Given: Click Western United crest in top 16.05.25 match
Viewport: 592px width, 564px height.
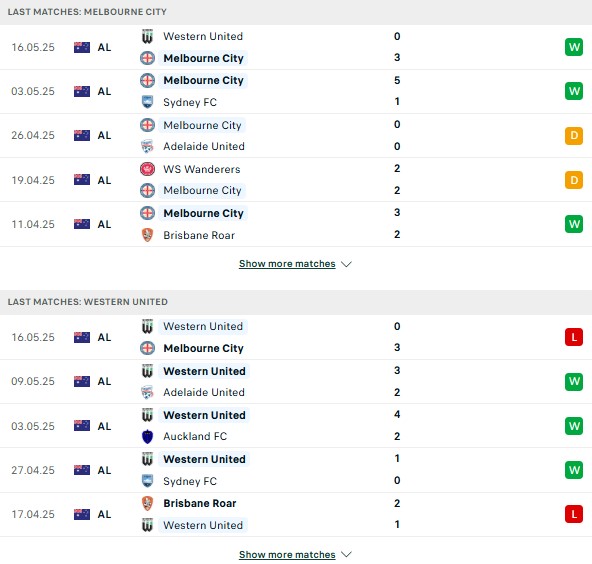Looking at the screenshot, I should [147, 36].
